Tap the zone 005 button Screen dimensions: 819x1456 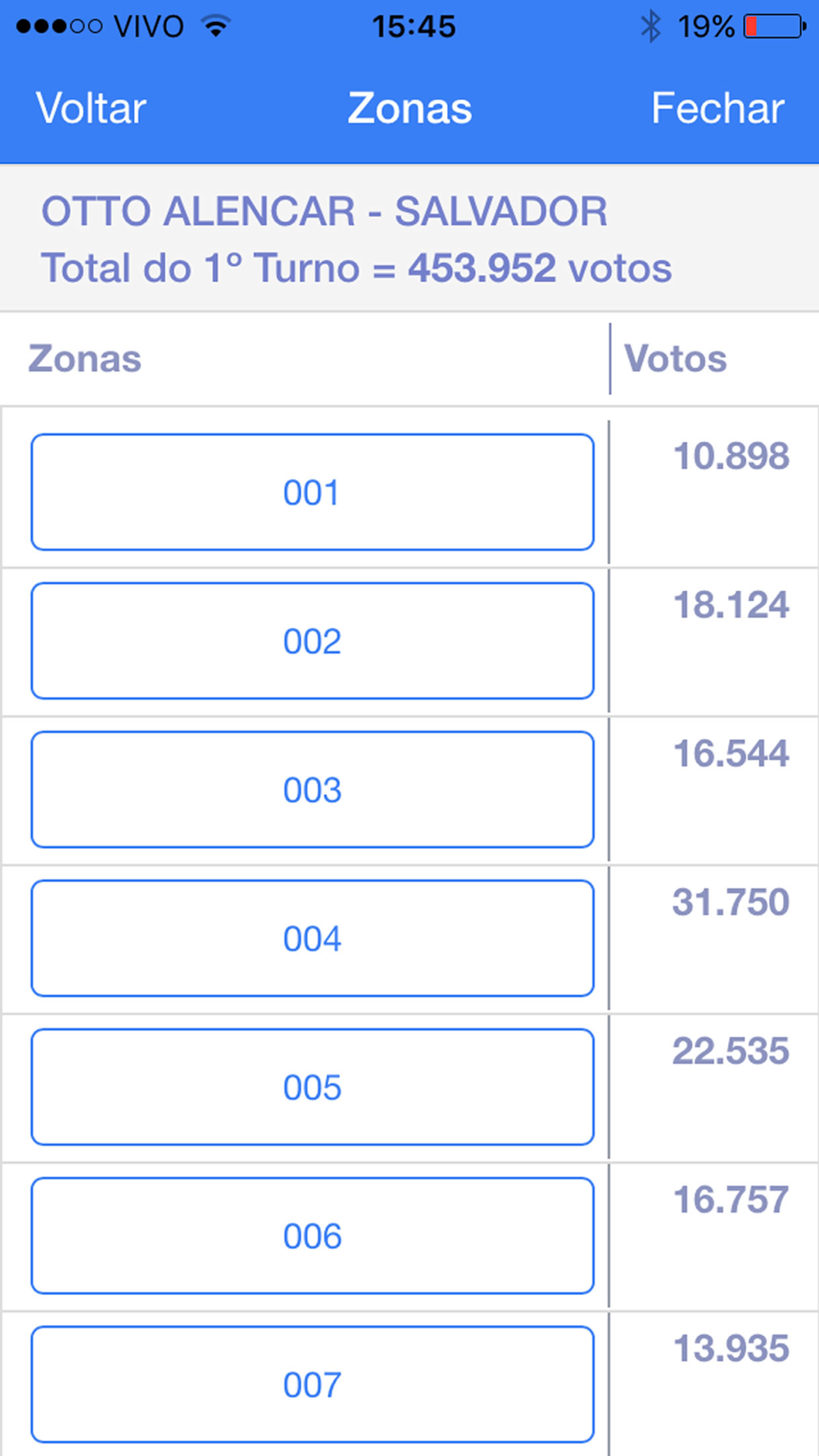tap(312, 1087)
